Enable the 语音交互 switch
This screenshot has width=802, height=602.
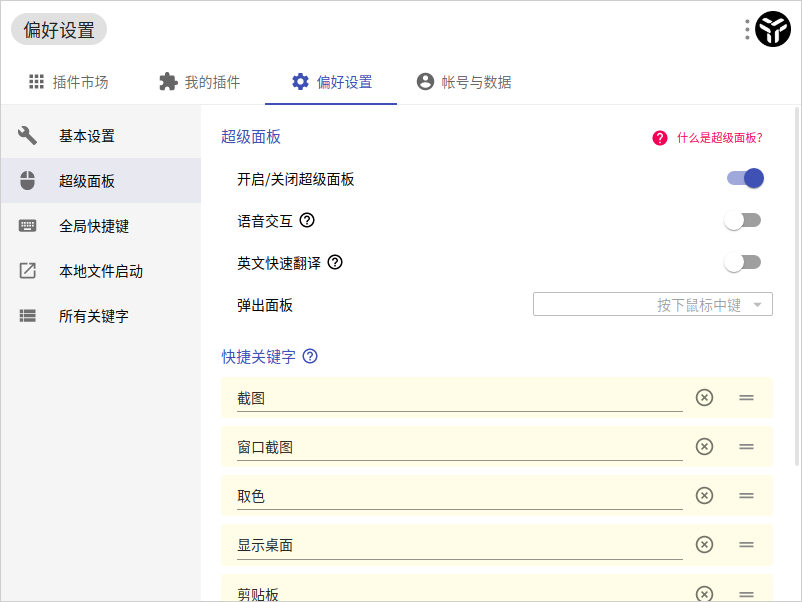click(742, 219)
